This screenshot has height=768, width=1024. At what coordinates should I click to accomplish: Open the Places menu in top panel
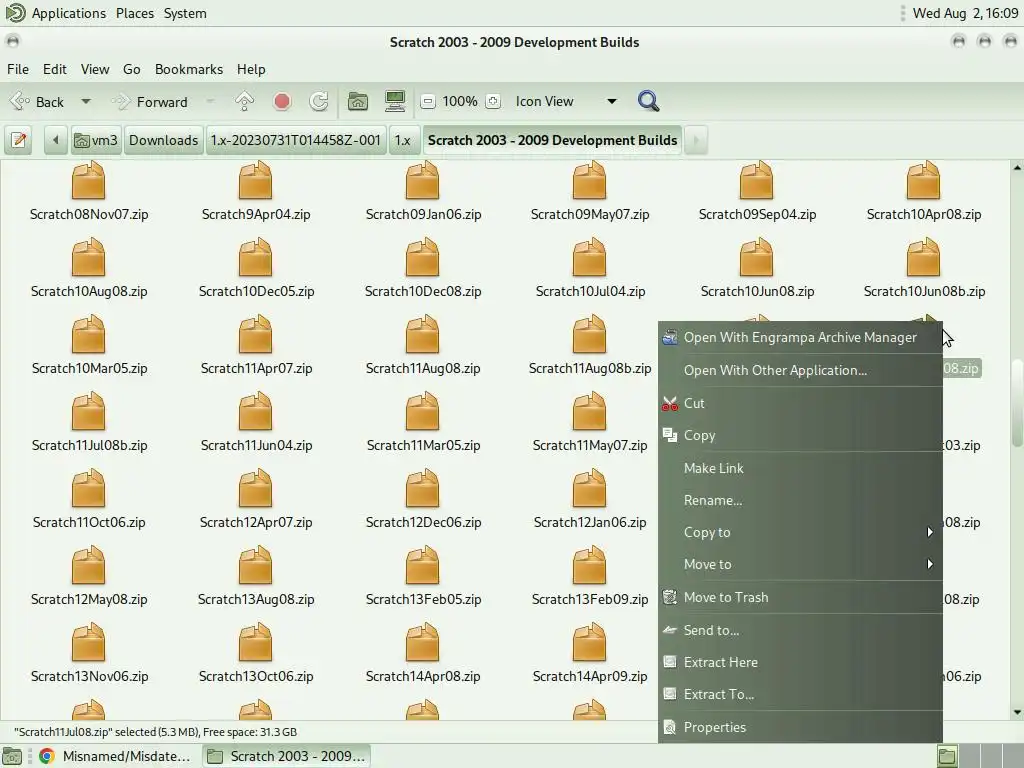pos(135,13)
